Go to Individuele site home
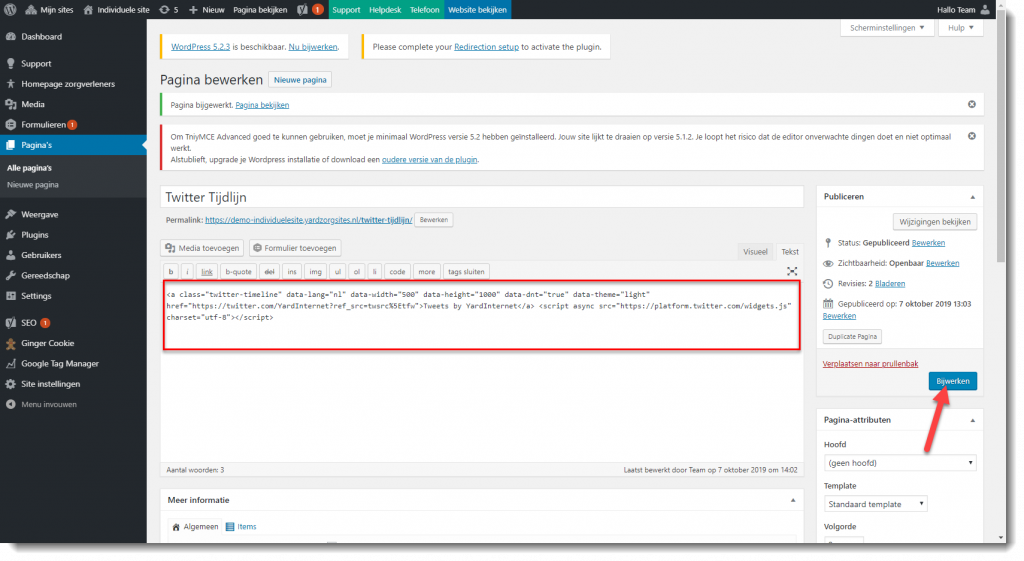The width and height of the screenshot is (1024, 561). coord(116,10)
